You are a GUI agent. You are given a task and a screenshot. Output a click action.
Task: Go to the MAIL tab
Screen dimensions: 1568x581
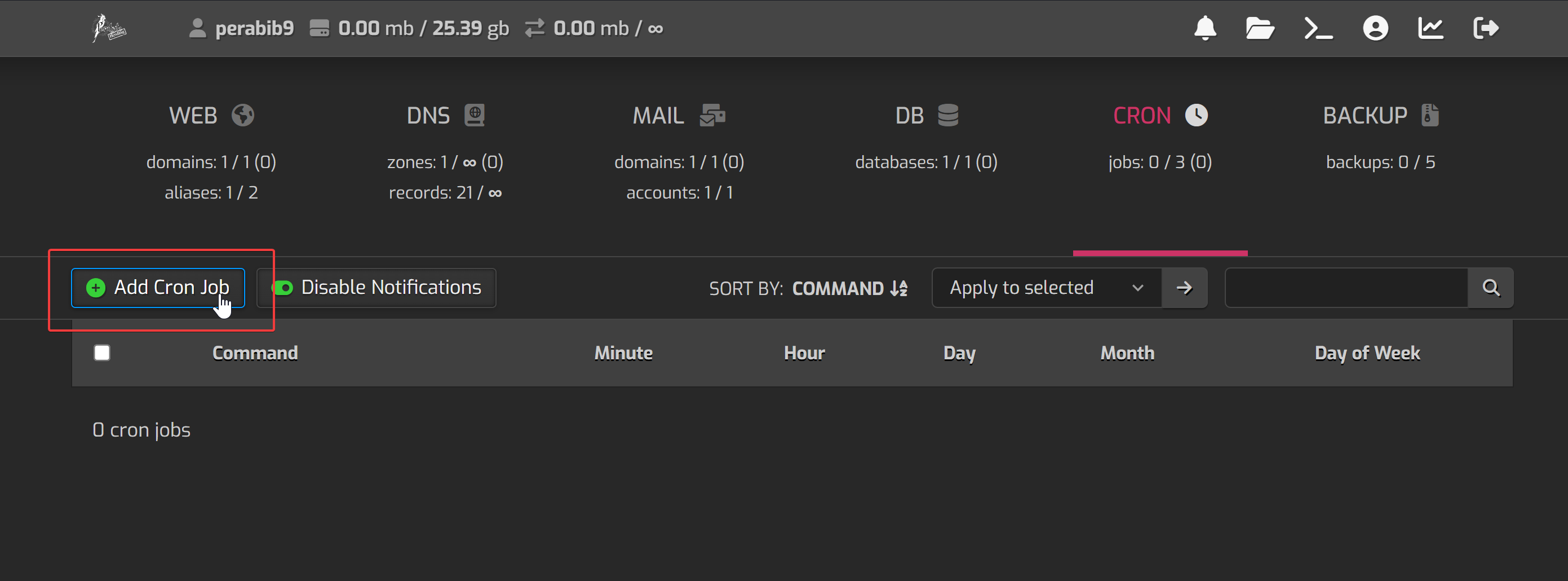(679, 116)
